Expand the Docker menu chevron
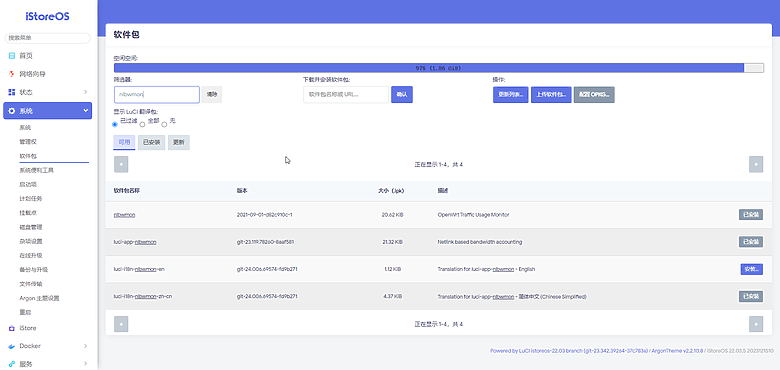 [86, 346]
